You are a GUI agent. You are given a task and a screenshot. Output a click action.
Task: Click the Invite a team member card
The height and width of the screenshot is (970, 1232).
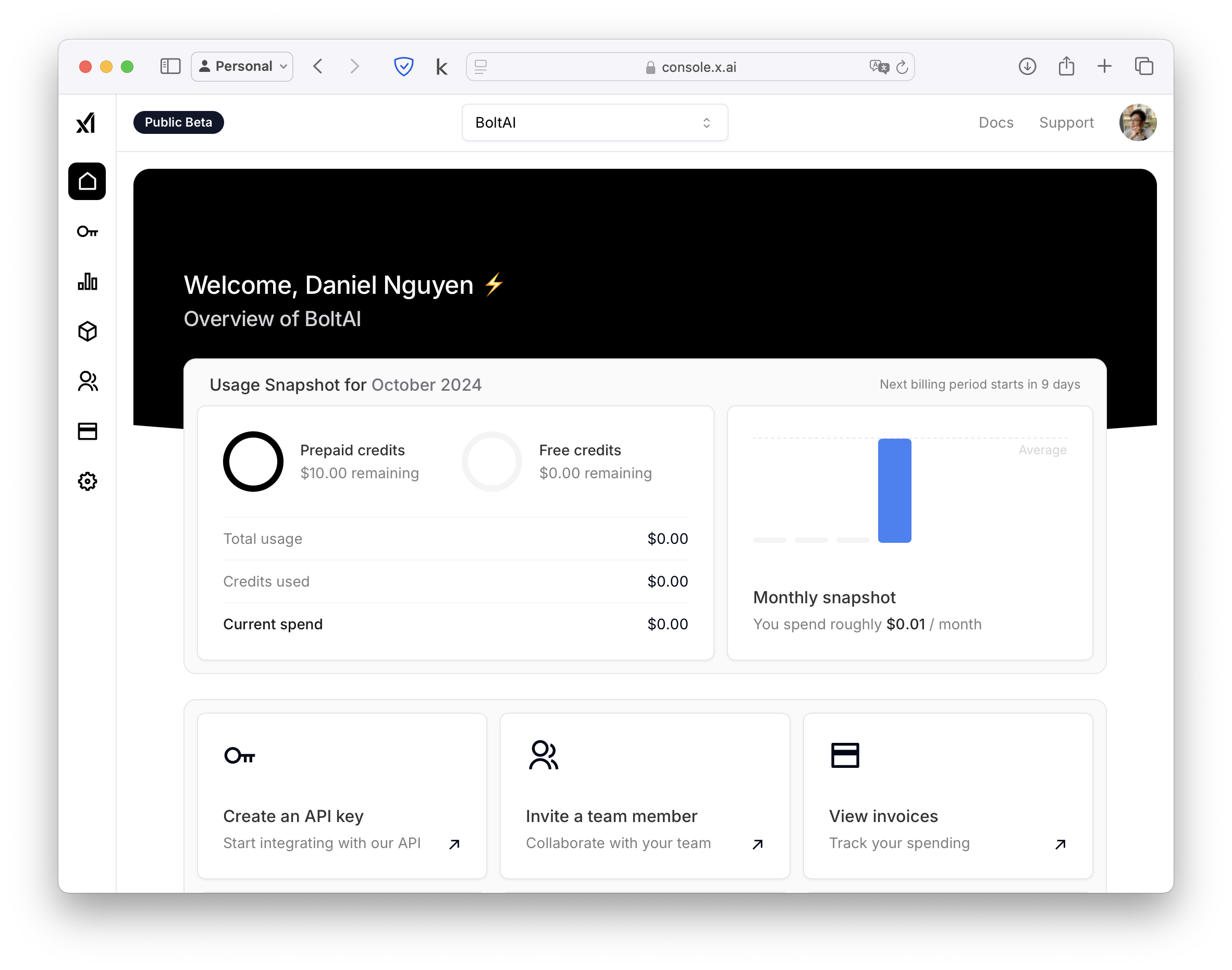click(x=644, y=795)
